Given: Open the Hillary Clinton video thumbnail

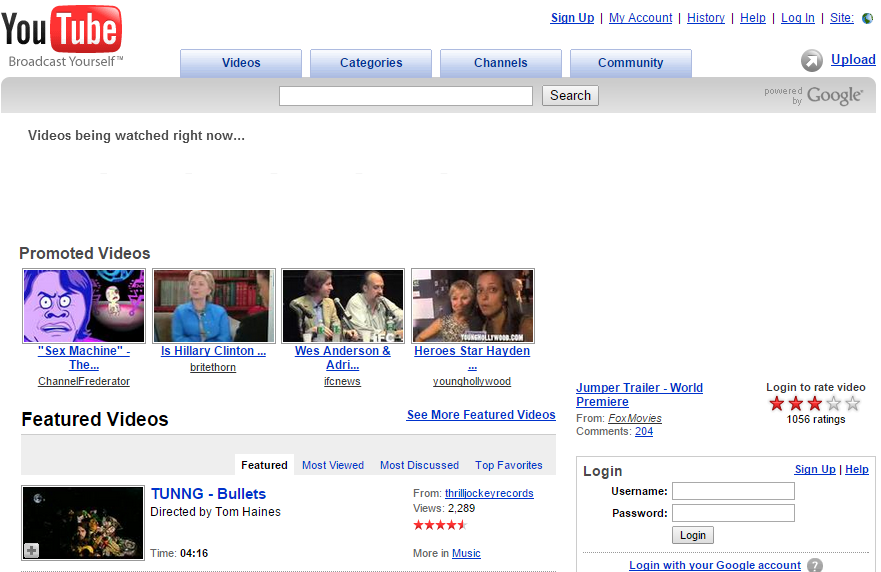Looking at the screenshot, I should (x=214, y=306).
